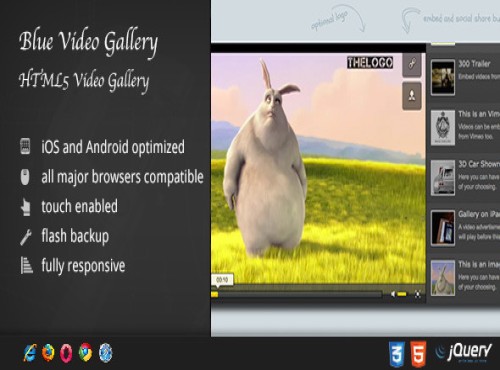This screenshot has height=370, width=500.
Task: Click the Chrome browser icon
Action: tap(86, 352)
